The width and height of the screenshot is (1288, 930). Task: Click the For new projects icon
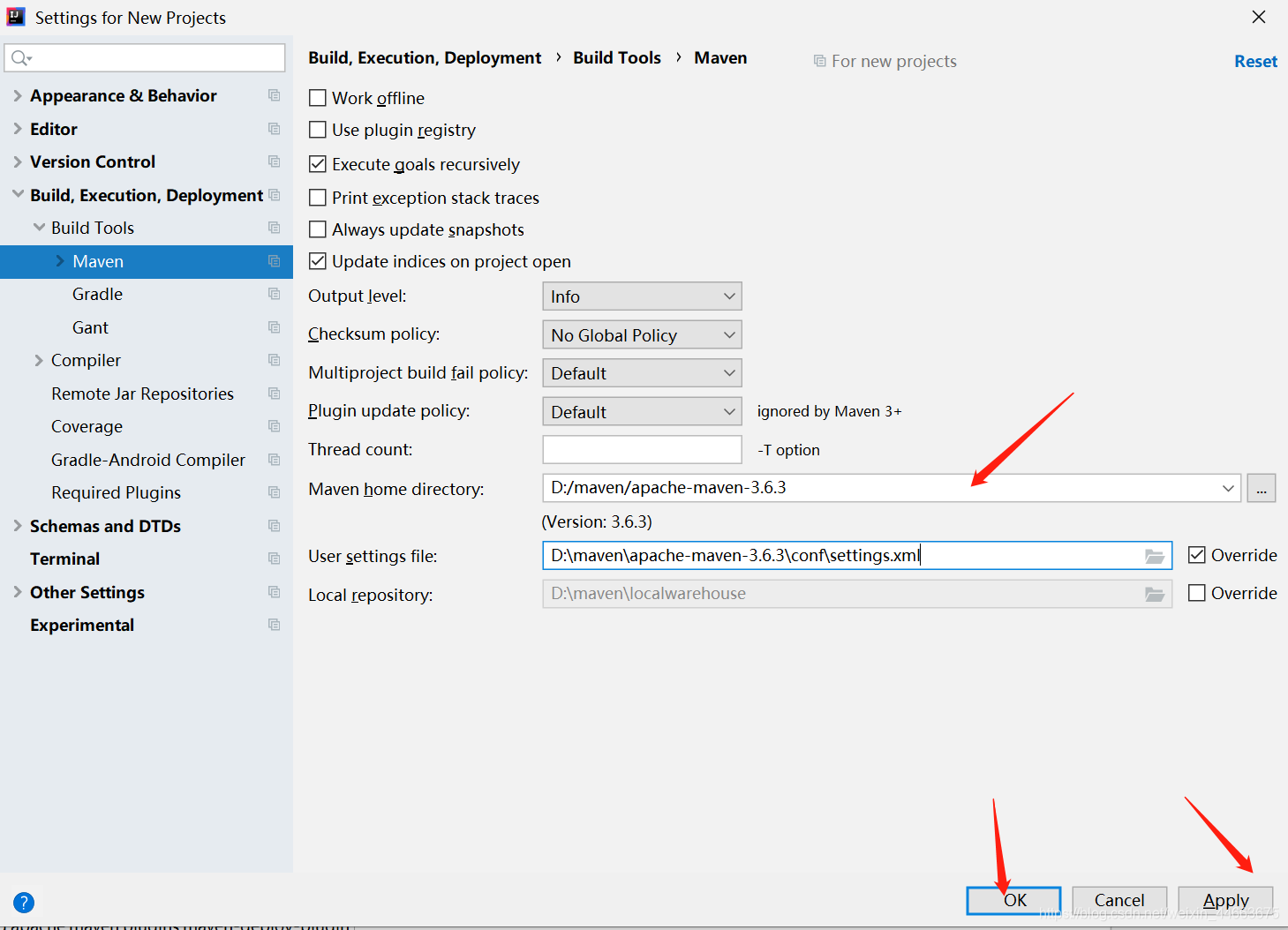coord(820,61)
